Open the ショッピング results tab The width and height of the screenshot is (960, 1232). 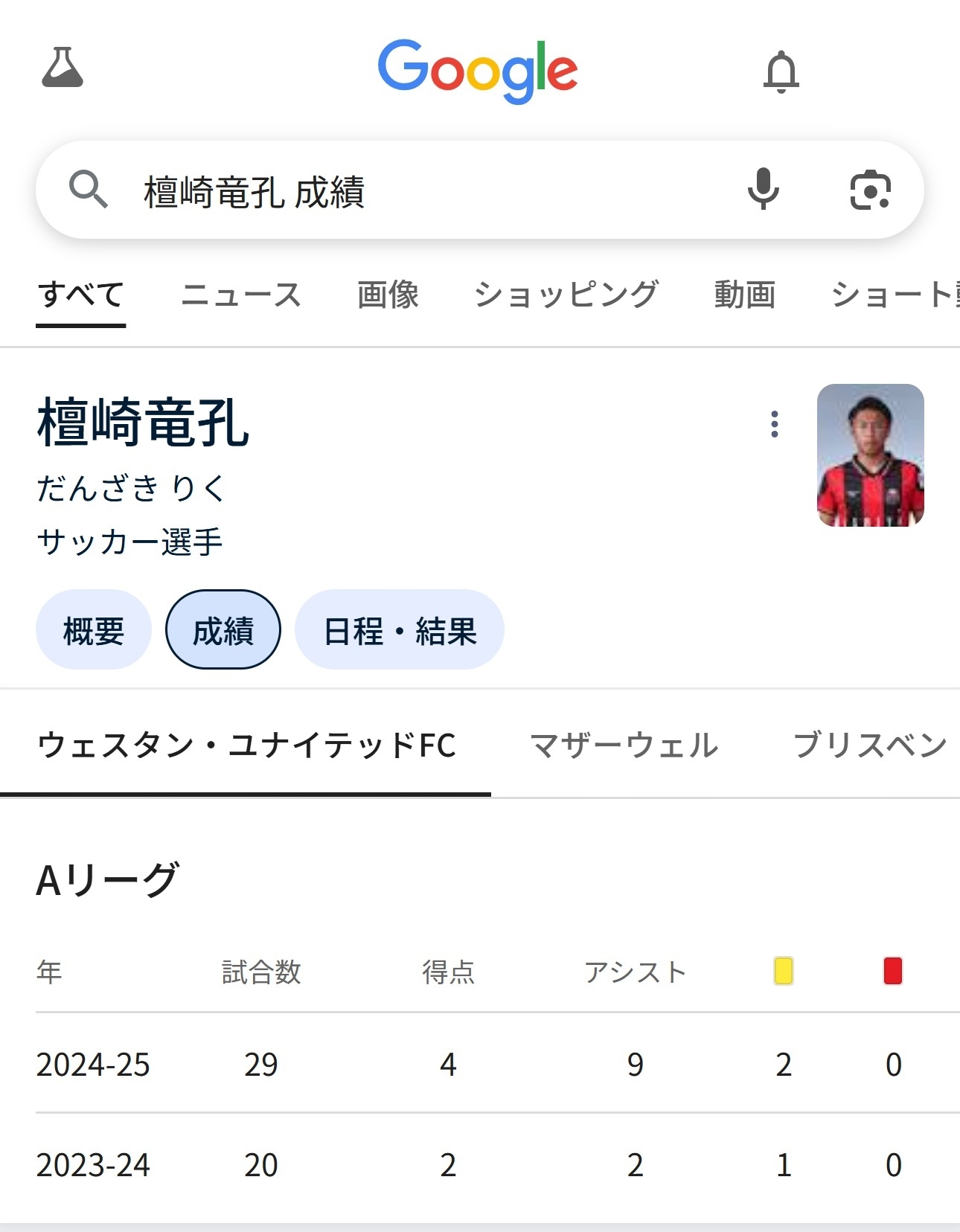(x=566, y=295)
